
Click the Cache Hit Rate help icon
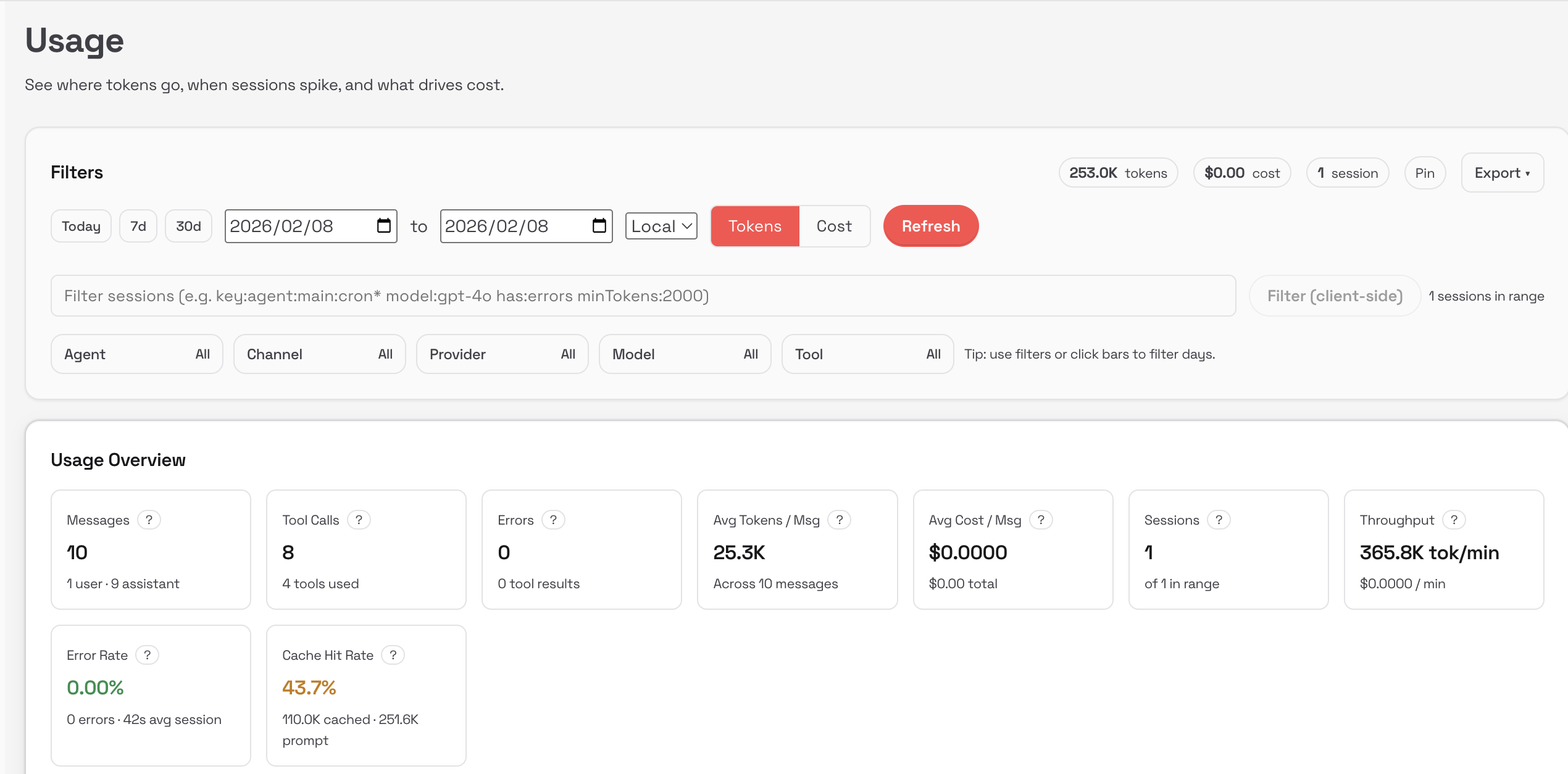coord(393,655)
